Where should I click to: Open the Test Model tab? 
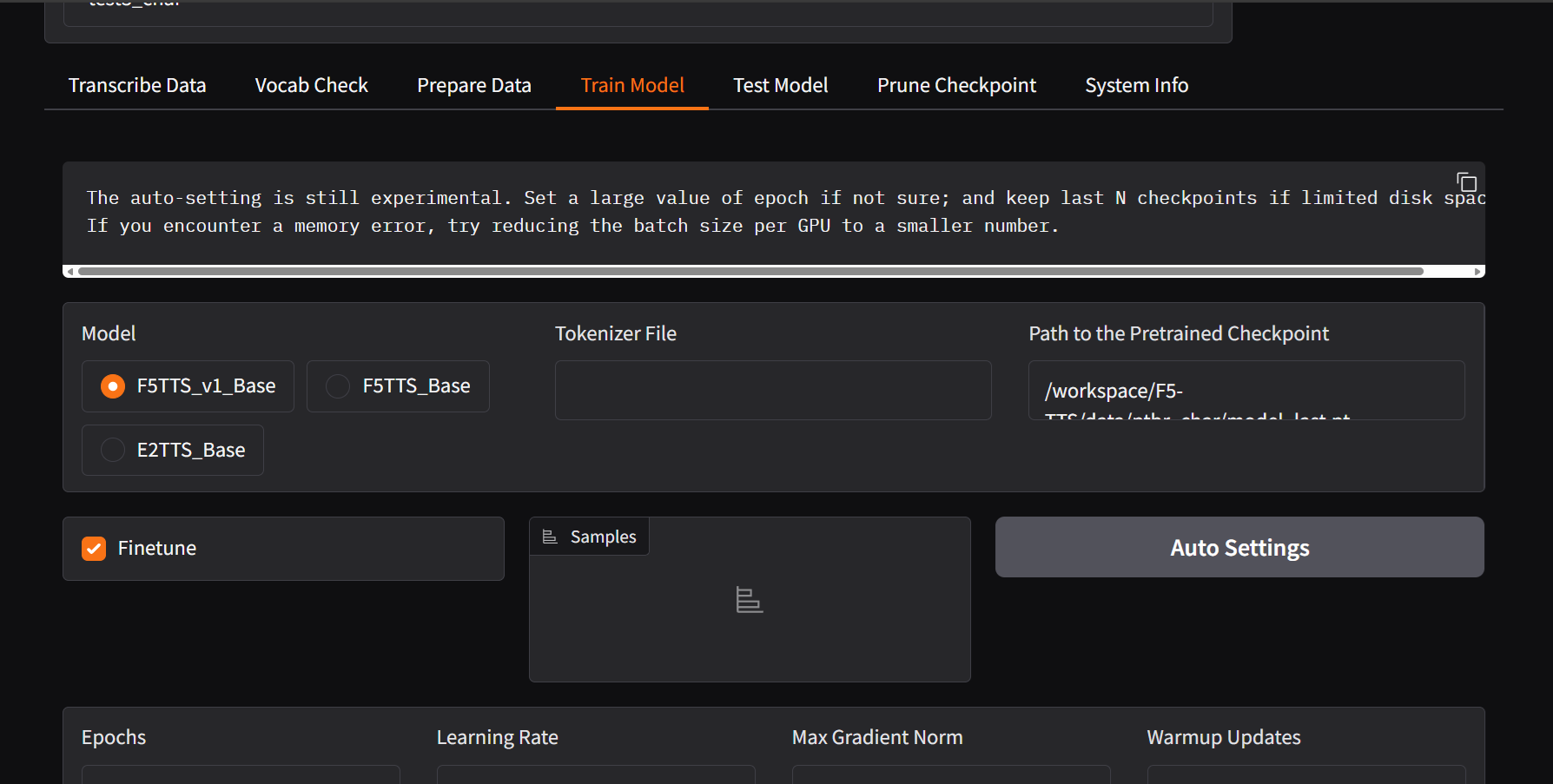point(780,85)
